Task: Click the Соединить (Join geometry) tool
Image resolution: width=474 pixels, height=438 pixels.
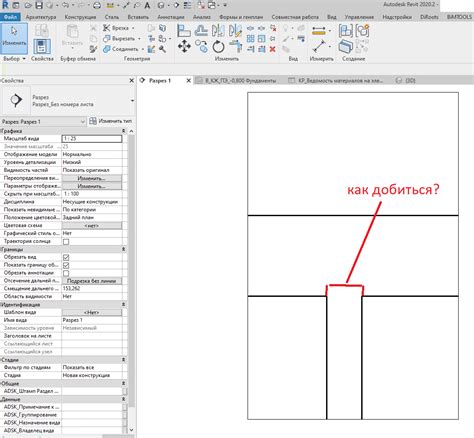Action: pos(121,49)
